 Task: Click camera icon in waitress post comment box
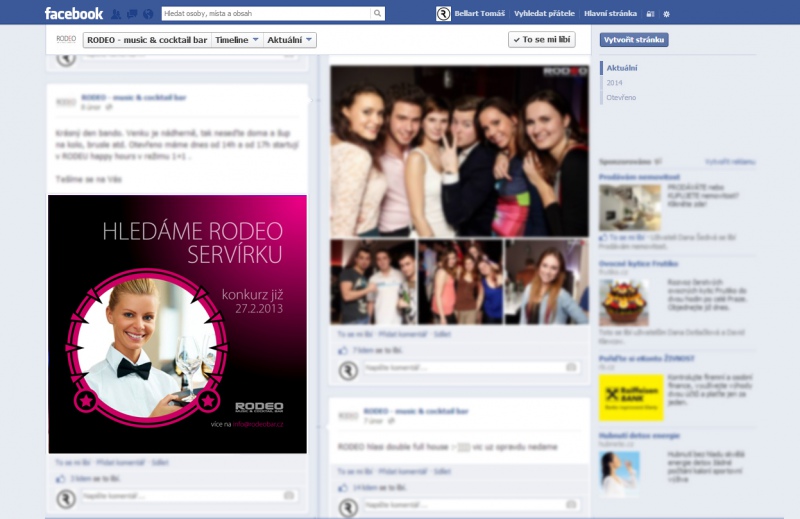click(289, 495)
